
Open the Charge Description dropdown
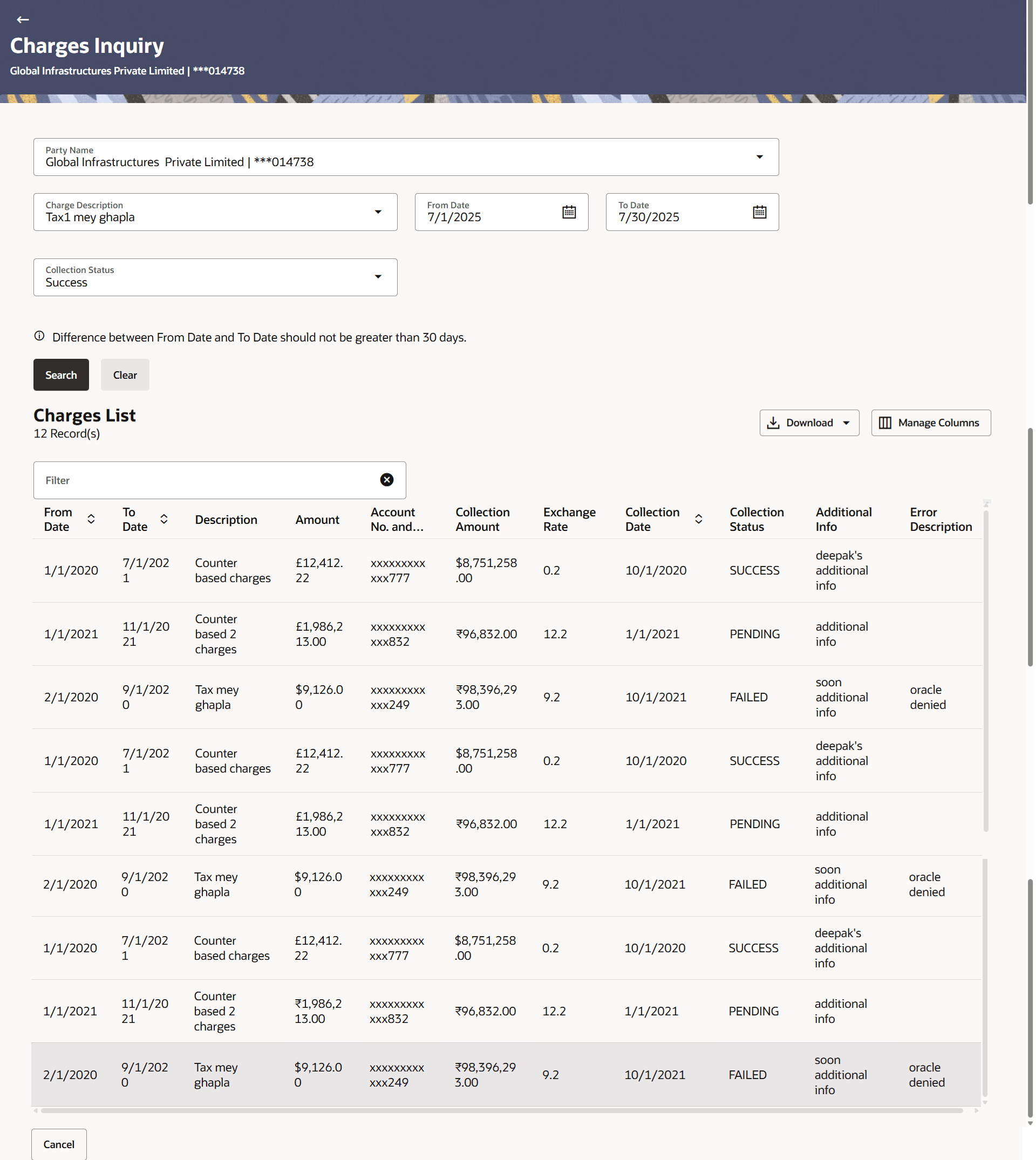click(x=378, y=211)
